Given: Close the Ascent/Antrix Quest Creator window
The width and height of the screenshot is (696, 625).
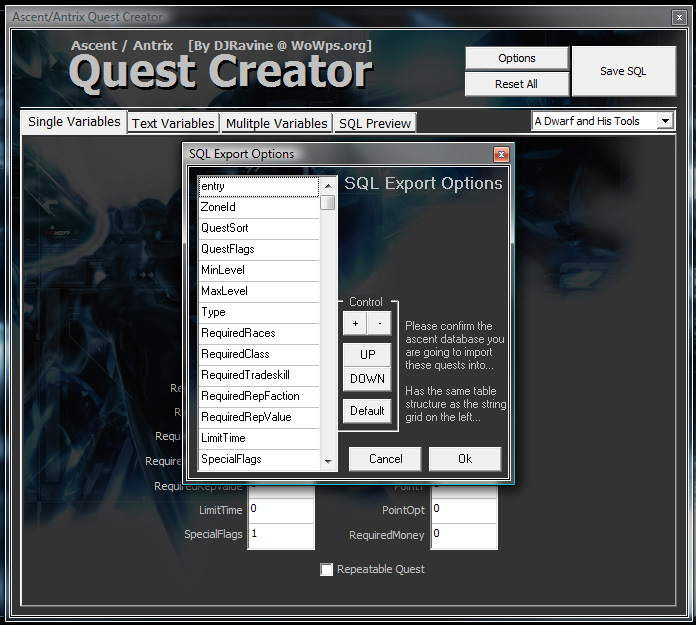Looking at the screenshot, I should tap(679, 17).
